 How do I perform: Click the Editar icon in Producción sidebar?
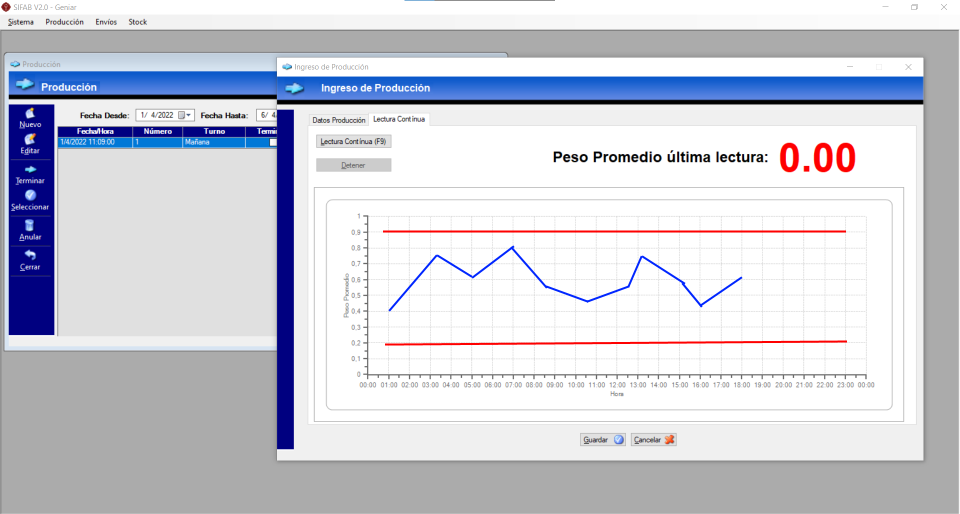click(29, 140)
